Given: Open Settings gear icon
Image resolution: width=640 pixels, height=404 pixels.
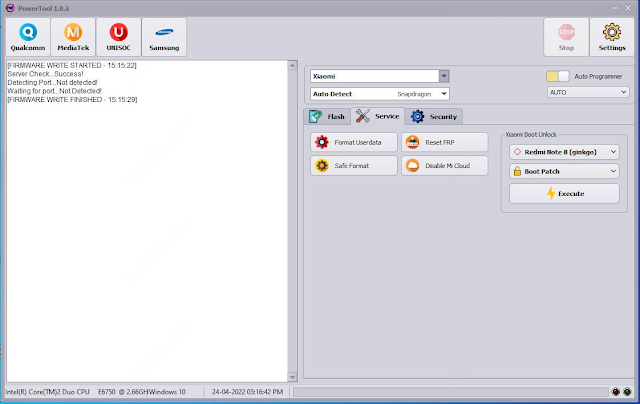Looking at the screenshot, I should coord(612,32).
